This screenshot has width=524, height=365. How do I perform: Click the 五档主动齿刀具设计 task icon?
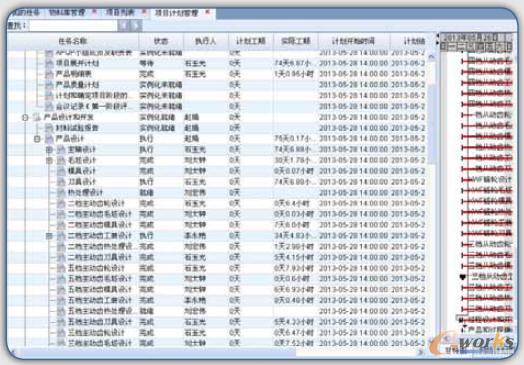coord(61,322)
